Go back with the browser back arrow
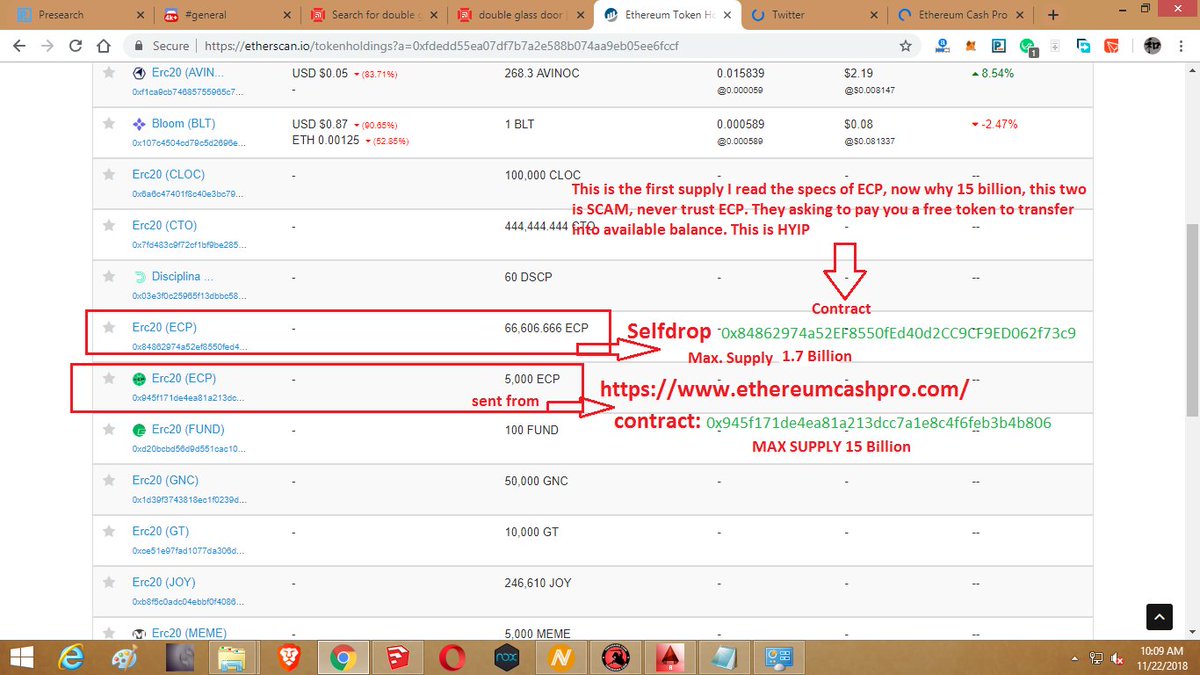Image resolution: width=1200 pixels, height=675 pixels. pos(21,46)
